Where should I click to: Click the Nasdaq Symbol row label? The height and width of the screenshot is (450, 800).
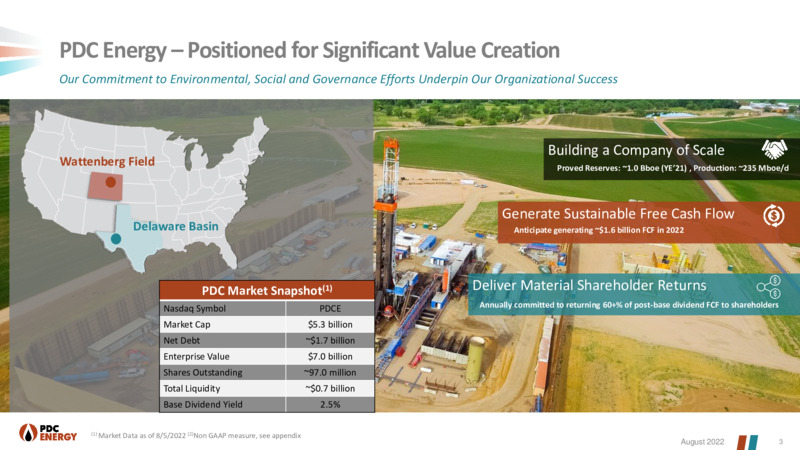[194, 308]
